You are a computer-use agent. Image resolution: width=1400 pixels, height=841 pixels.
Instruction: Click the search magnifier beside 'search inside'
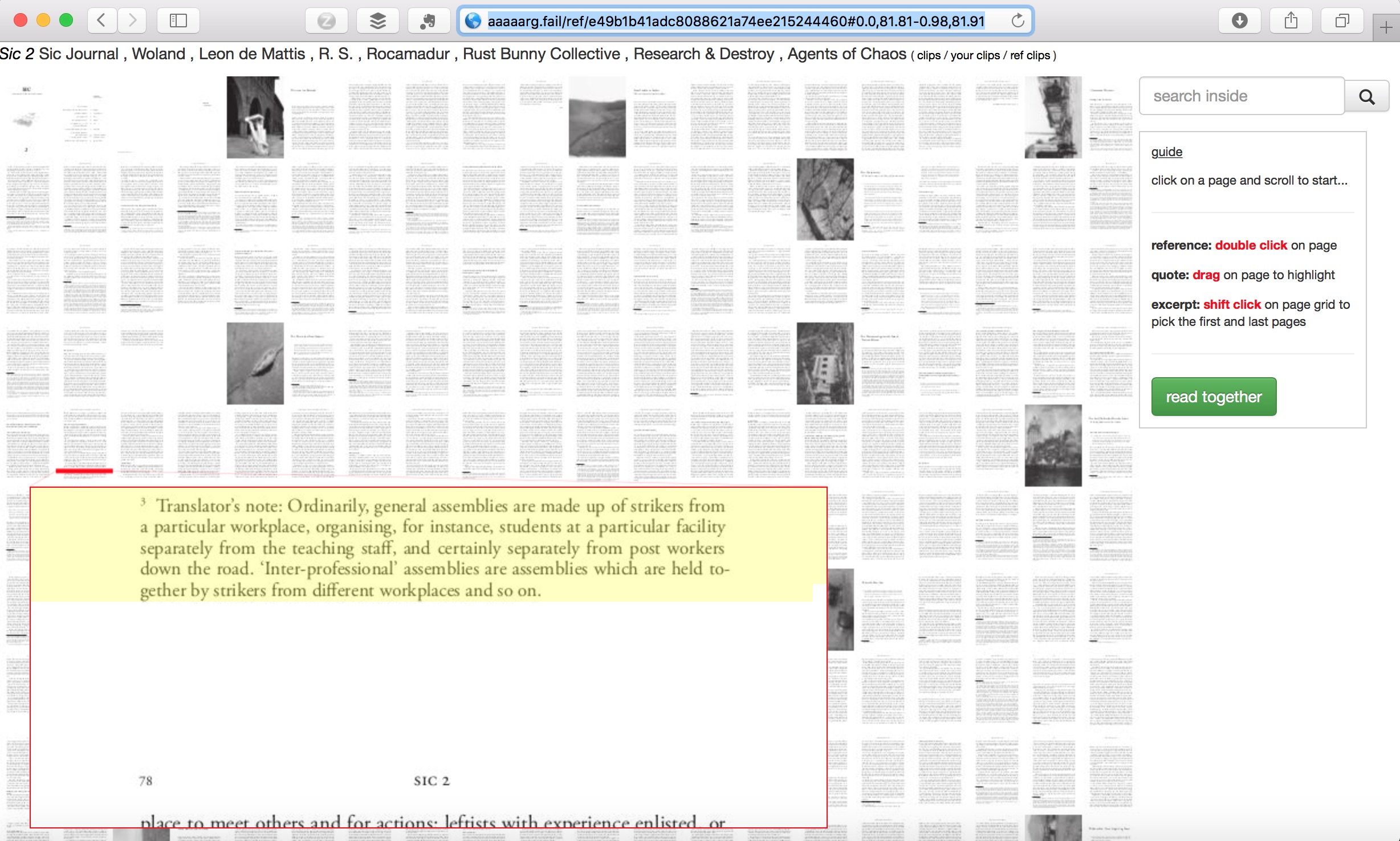coord(1366,96)
